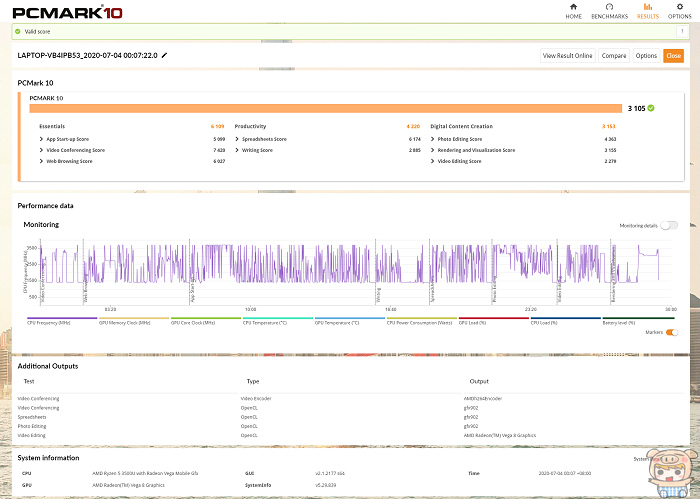Expand Video Conferencing Score

click(x=41, y=150)
